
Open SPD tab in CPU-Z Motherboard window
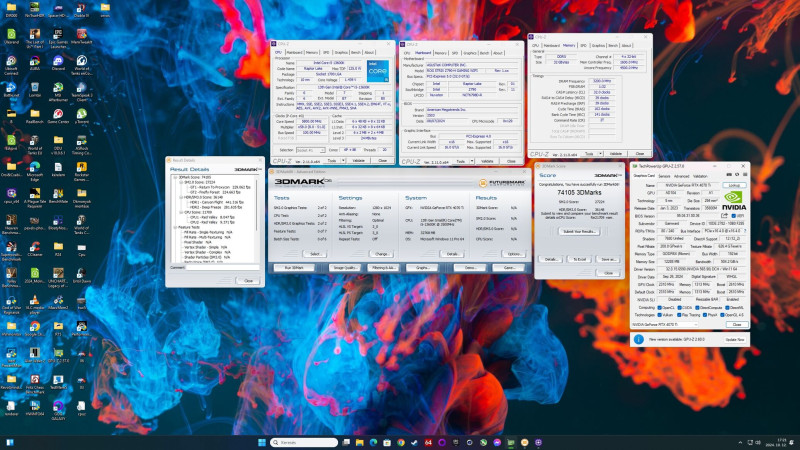click(x=455, y=53)
